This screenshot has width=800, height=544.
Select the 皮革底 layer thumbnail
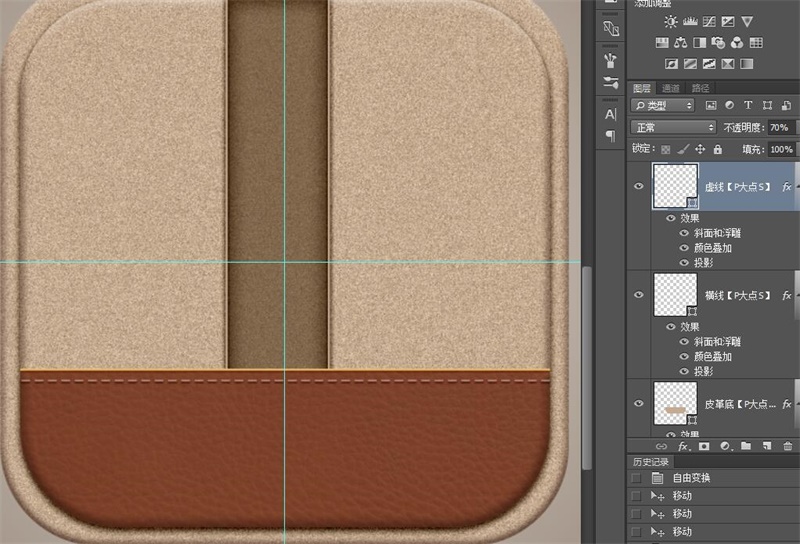click(676, 404)
